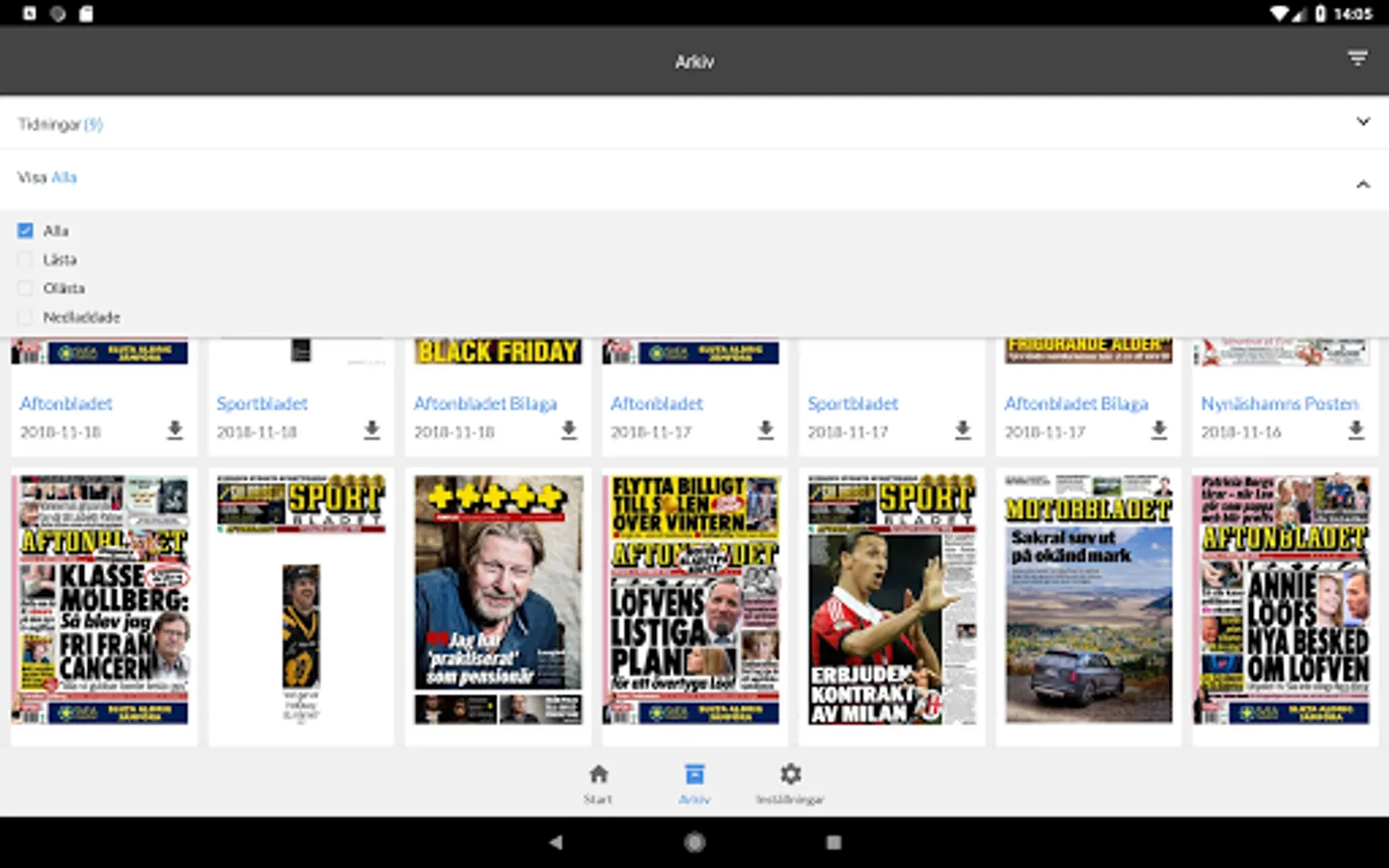Open Sportbladet cover with hockey player

tap(301, 599)
